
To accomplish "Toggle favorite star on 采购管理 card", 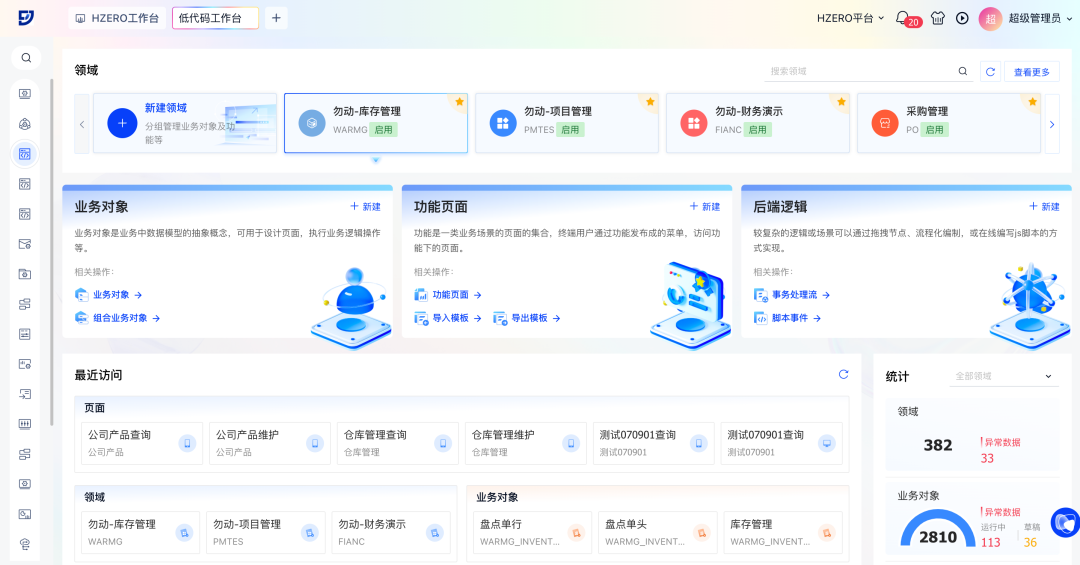I will [1032, 102].
